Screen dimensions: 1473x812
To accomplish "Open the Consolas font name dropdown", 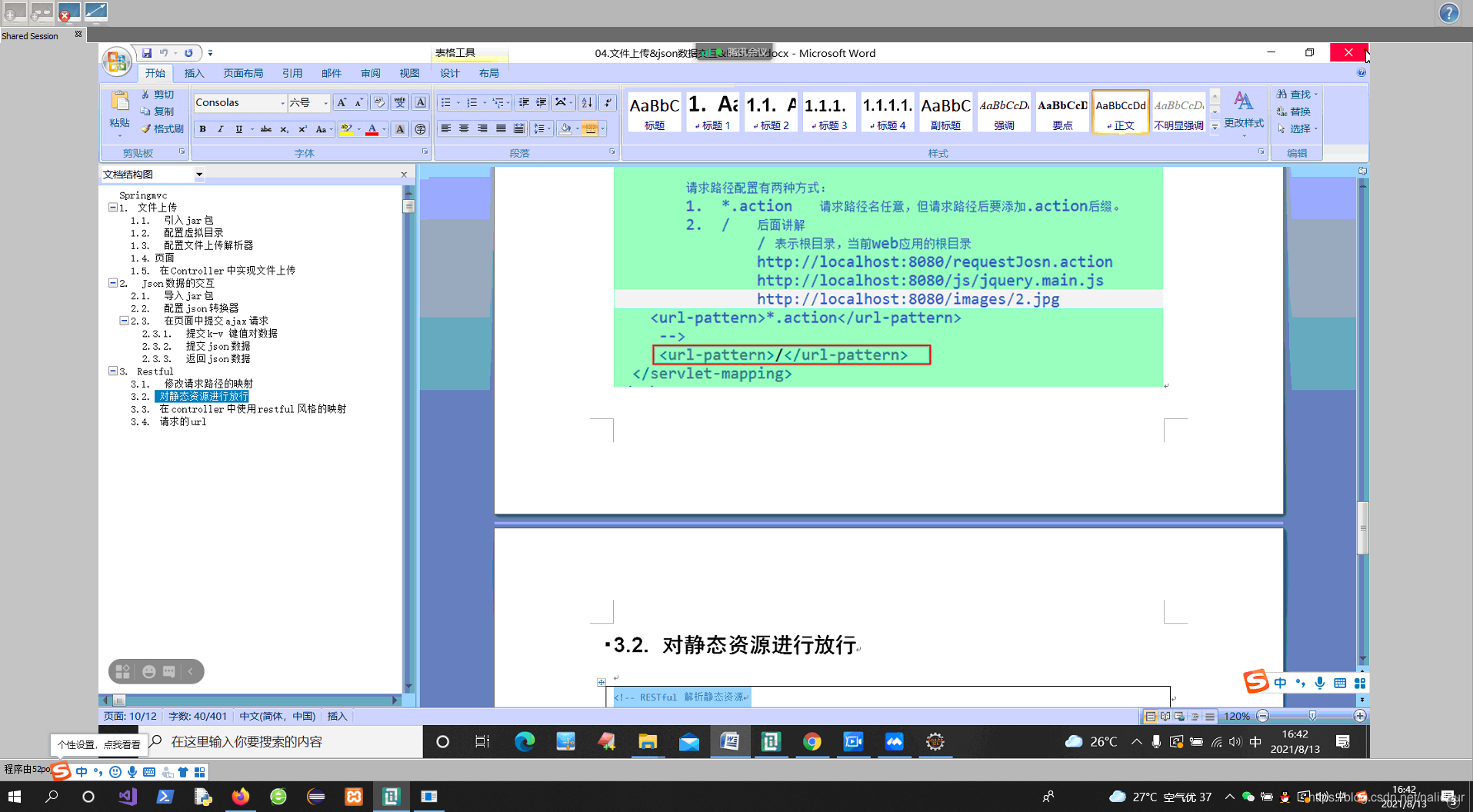I will [282, 103].
